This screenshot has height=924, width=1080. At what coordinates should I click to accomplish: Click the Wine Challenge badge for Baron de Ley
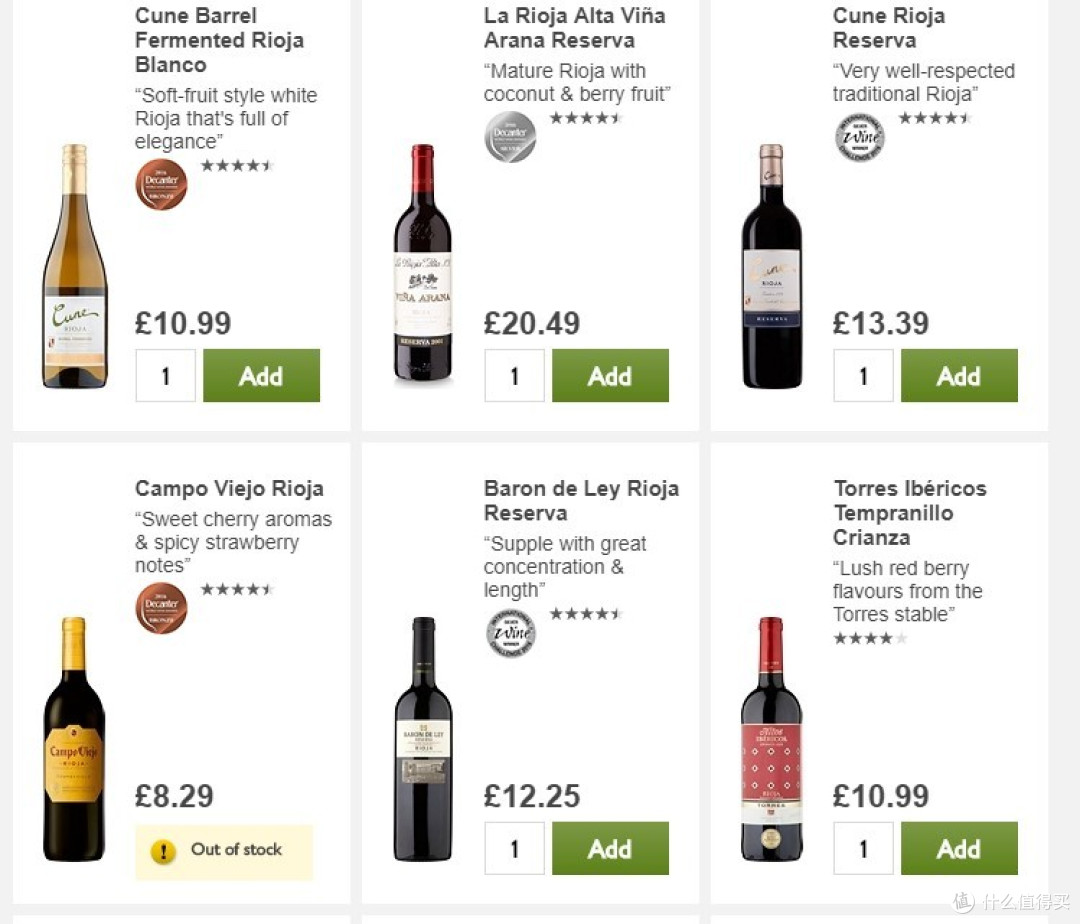[510, 633]
